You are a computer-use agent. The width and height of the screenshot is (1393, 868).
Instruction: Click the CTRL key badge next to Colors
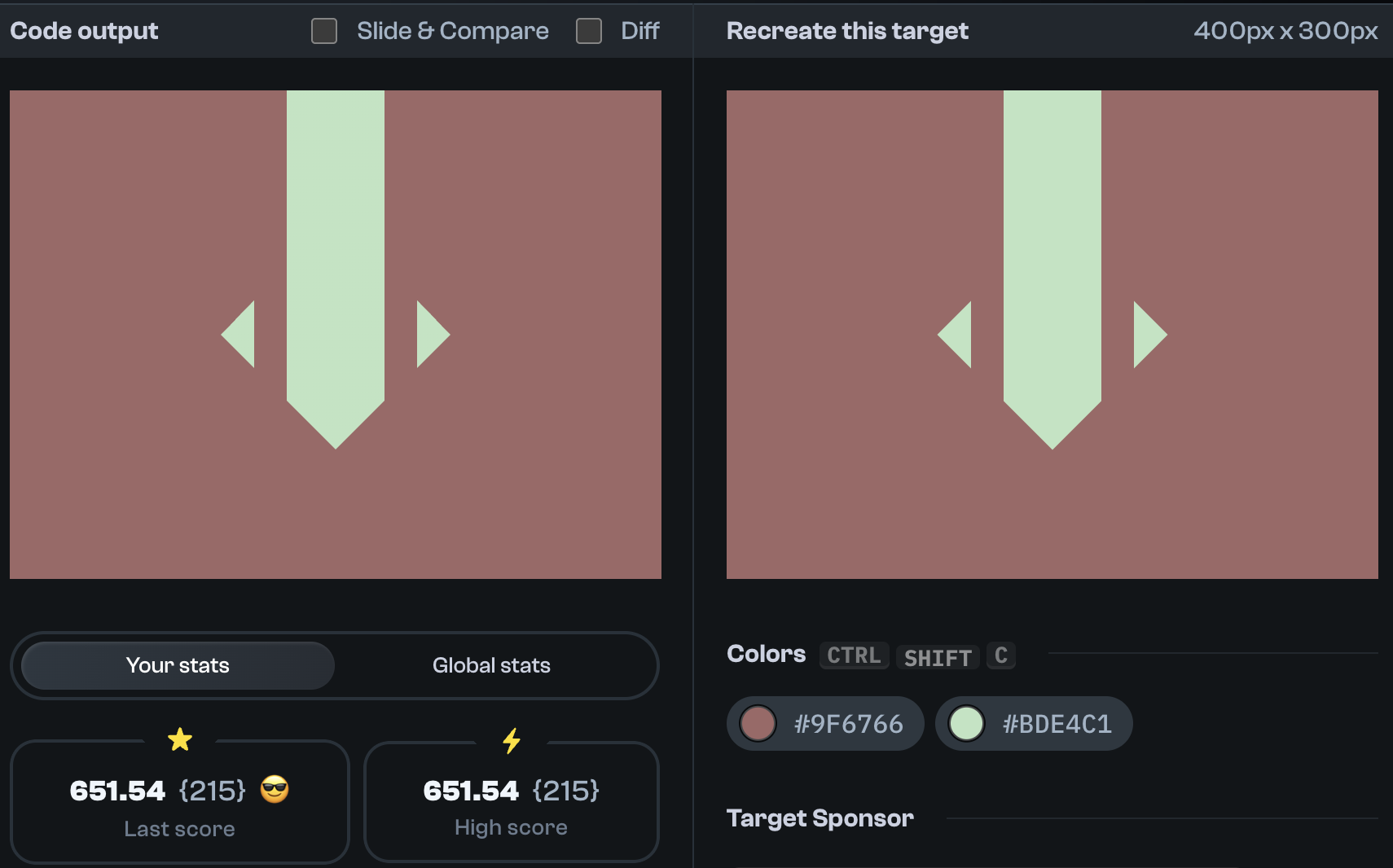click(x=854, y=655)
